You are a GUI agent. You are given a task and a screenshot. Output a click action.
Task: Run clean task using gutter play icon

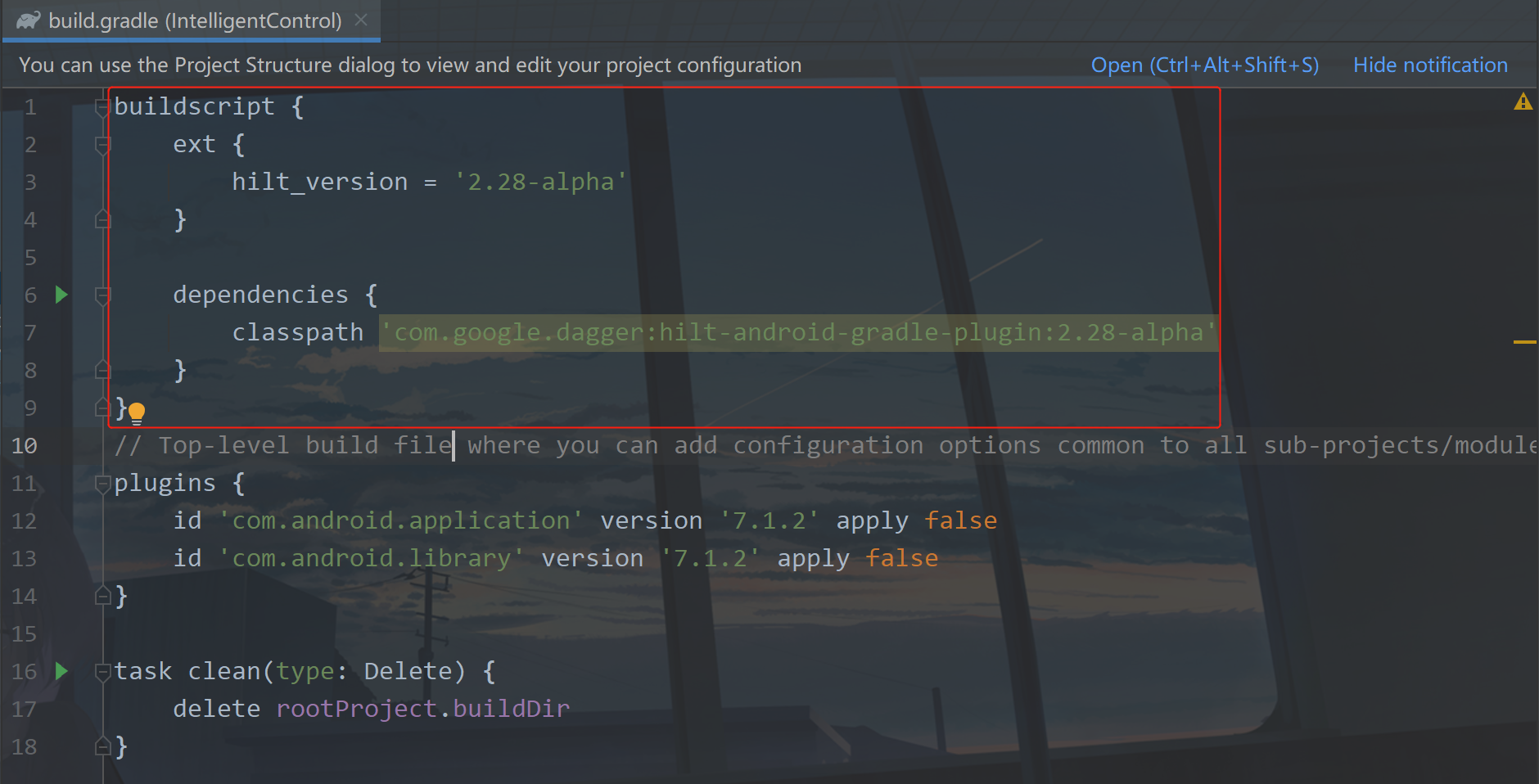coord(61,671)
